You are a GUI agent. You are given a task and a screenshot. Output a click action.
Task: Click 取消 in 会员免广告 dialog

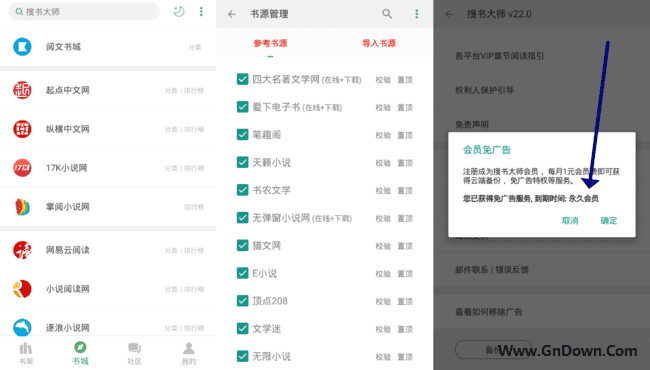570,220
